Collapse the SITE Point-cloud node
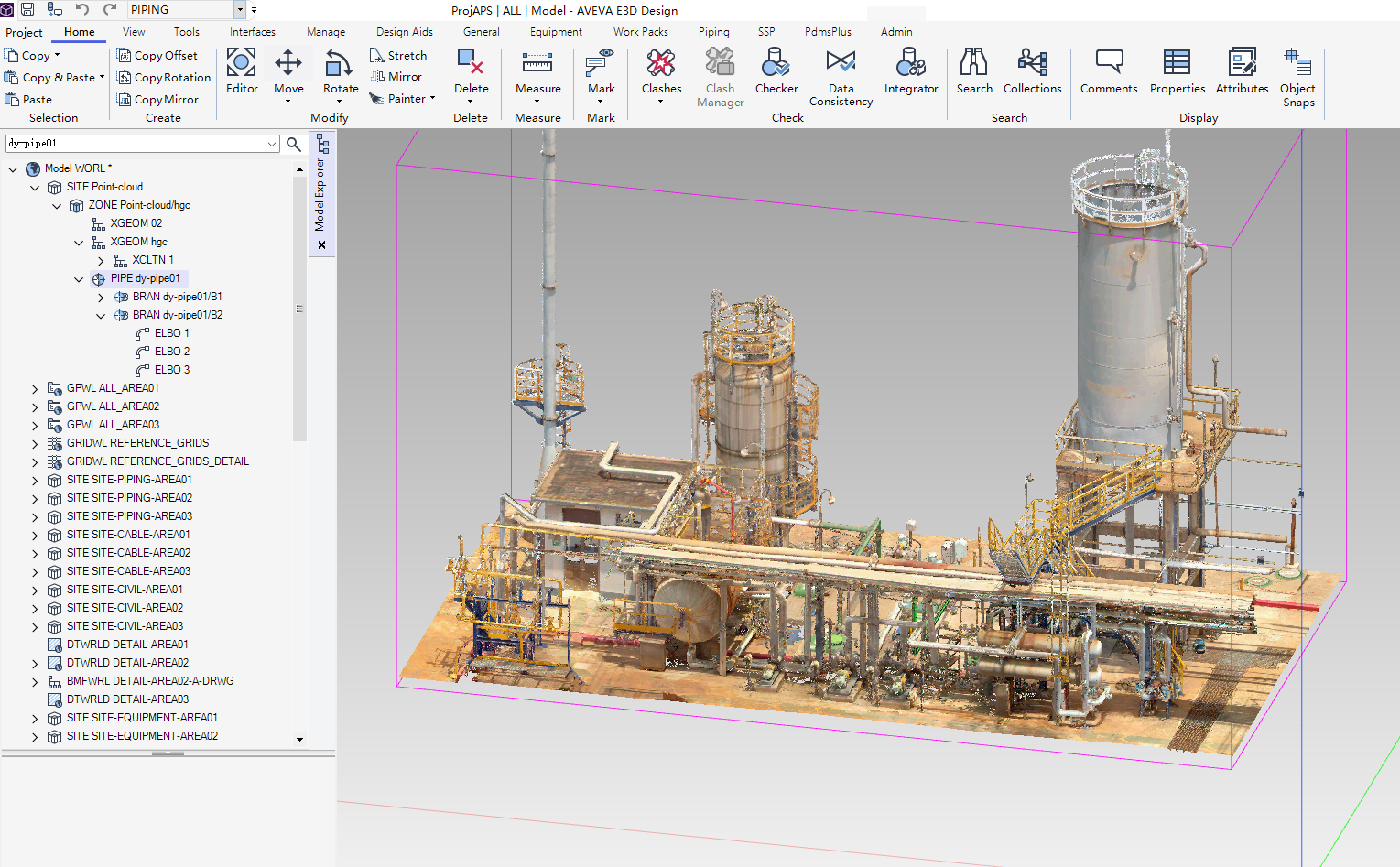This screenshot has height=867, width=1400. click(x=35, y=187)
